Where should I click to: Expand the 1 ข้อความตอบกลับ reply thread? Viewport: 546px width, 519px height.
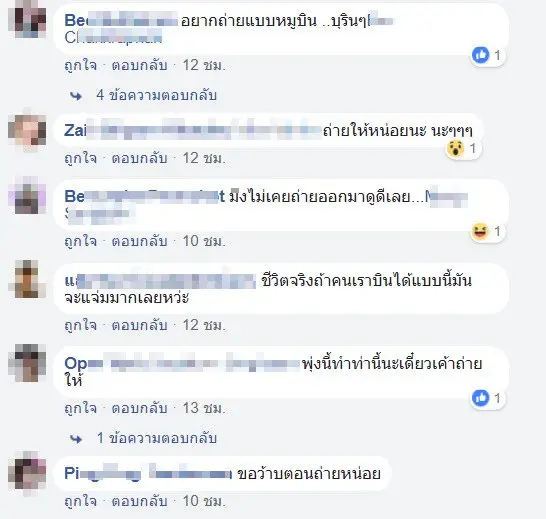156,438
